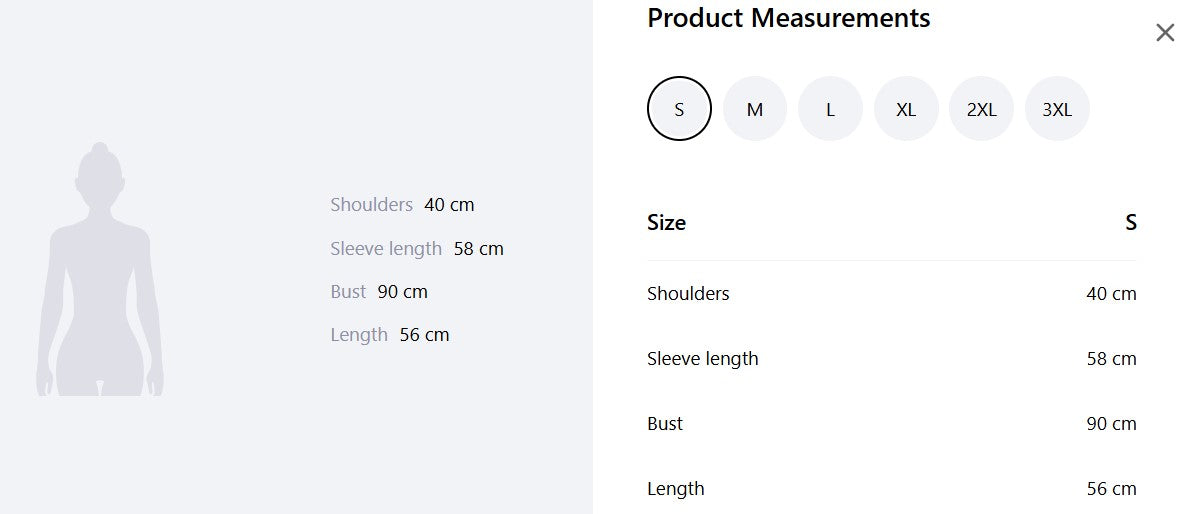Click the 40 cm value in table

pos(1111,293)
